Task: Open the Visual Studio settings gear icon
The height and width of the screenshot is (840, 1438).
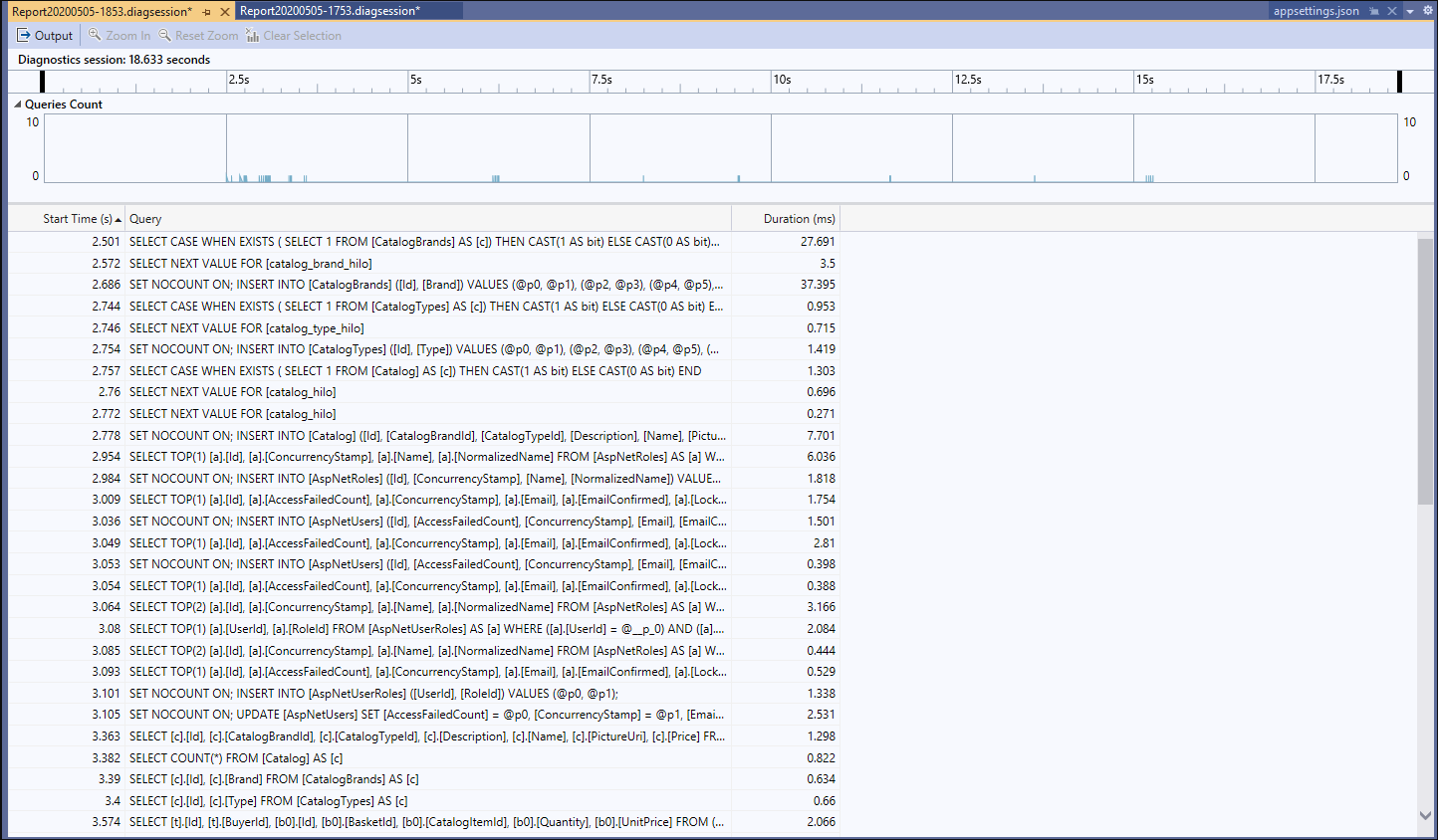Action: tap(1427, 11)
